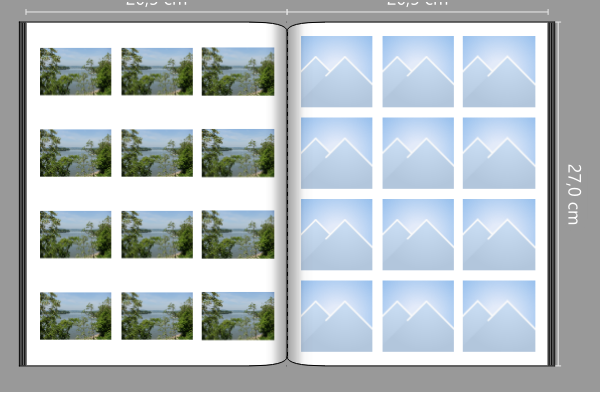Click the "27,0 cm" page height label
The height and width of the screenshot is (393, 600).
tap(574, 194)
